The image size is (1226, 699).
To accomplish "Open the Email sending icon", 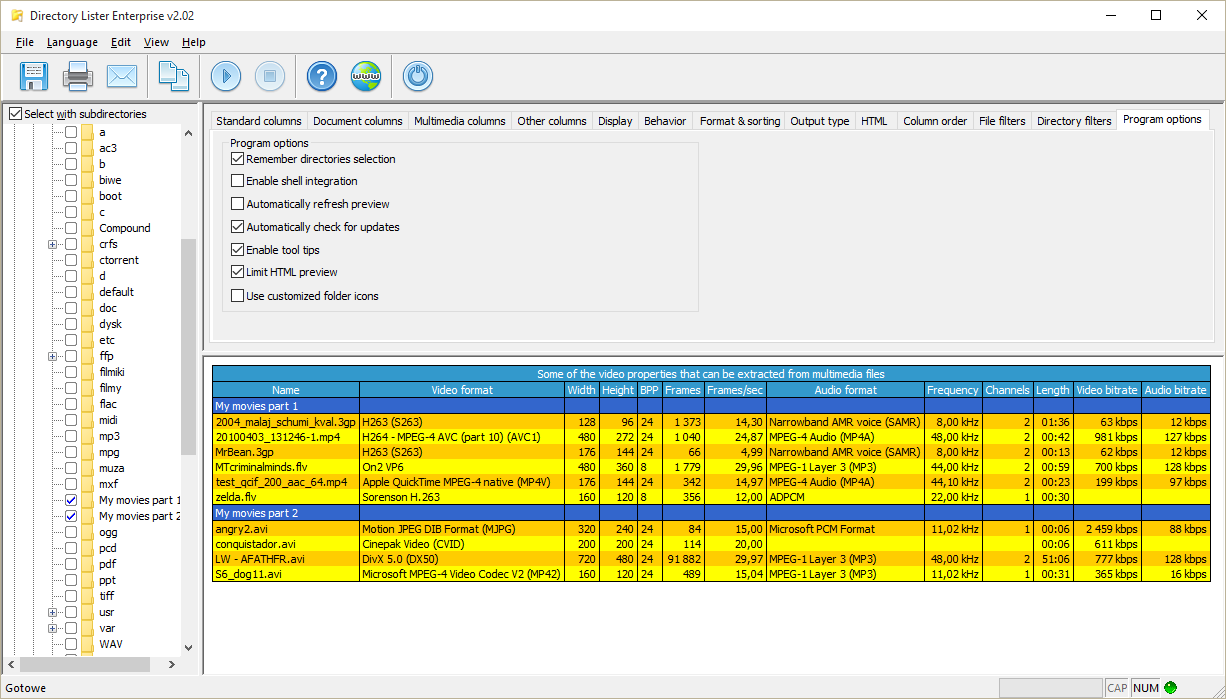I will [123, 76].
